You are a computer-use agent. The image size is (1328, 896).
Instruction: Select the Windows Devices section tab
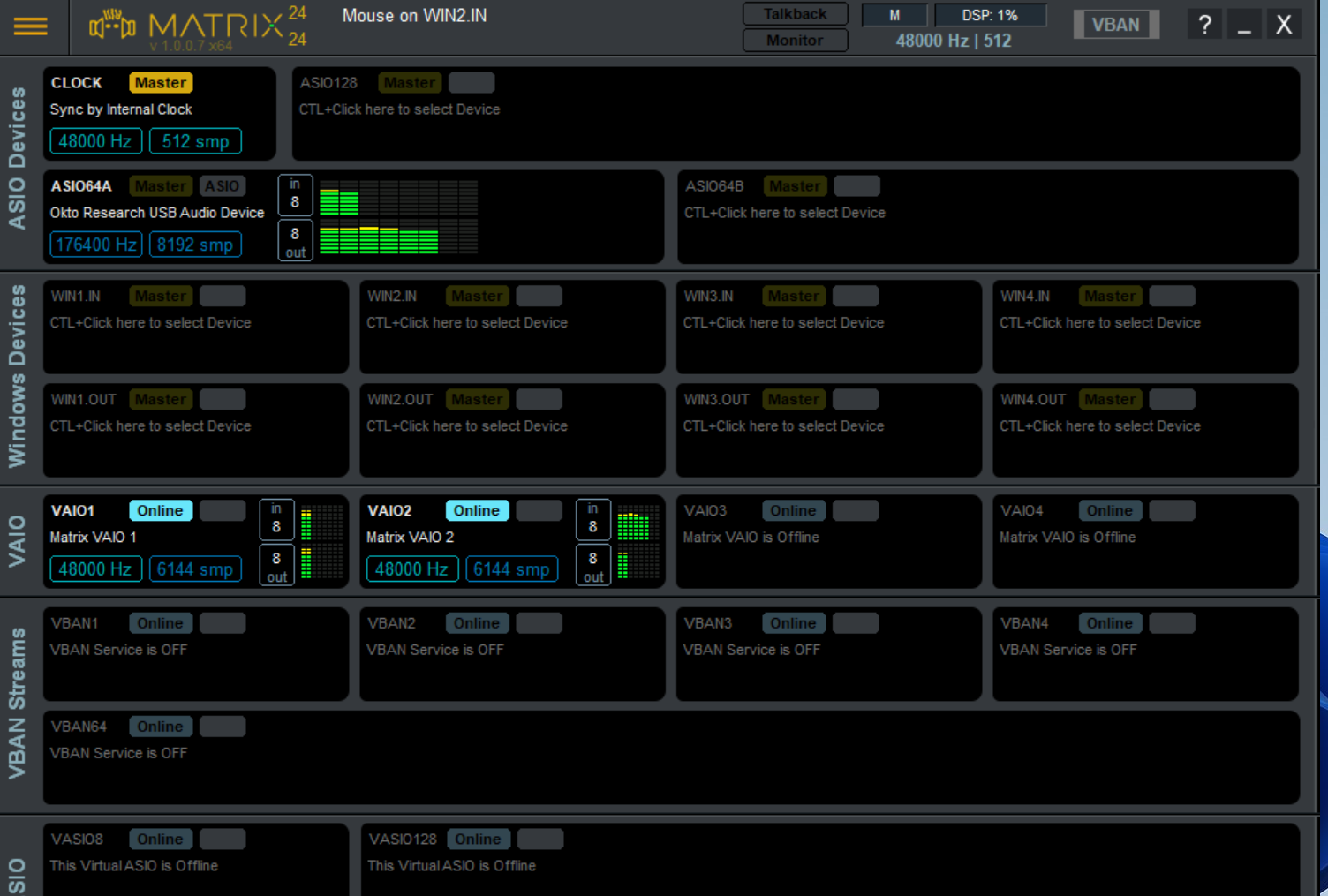(x=17, y=376)
